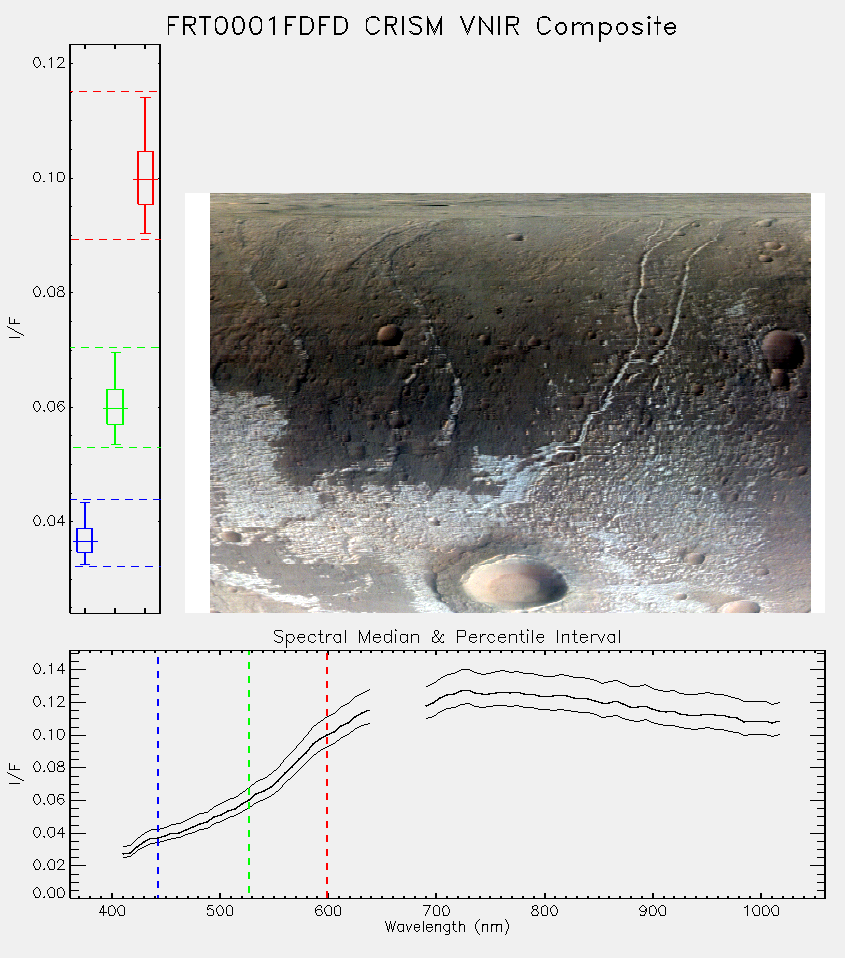
Task: Click the 0.12 tick label on box plot axis
Action: [x=49, y=63]
